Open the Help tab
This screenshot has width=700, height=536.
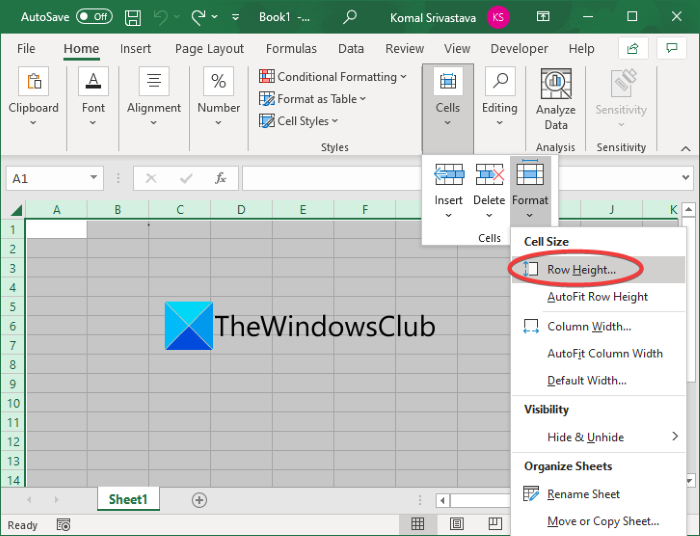[x=581, y=49]
